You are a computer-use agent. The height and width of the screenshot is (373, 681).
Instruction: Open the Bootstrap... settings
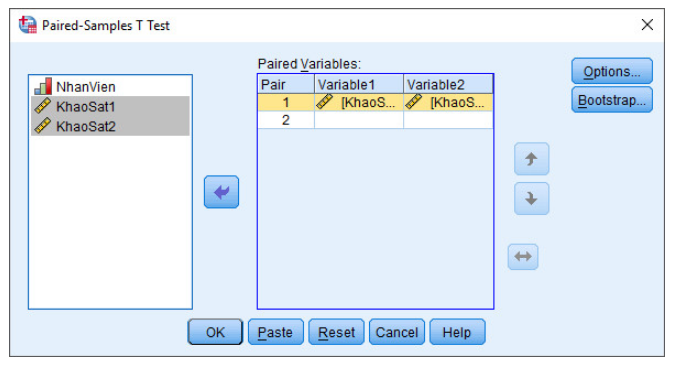pos(612,100)
